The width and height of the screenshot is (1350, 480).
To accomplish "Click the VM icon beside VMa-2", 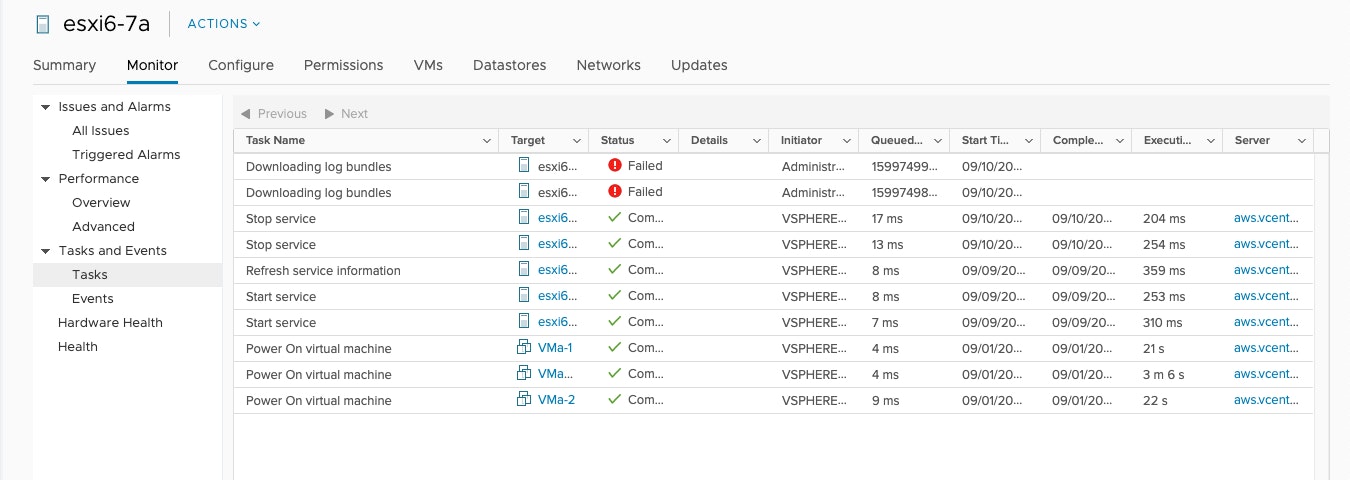I will click(523, 400).
